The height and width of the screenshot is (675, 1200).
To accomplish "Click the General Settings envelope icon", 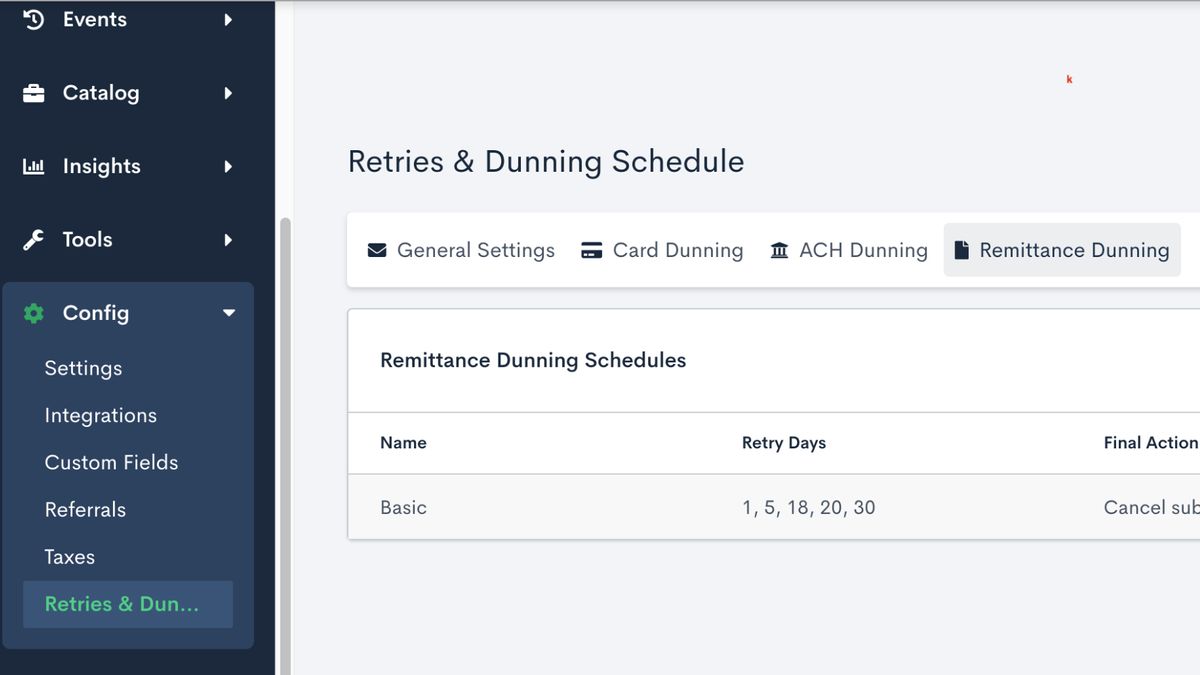I will point(377,250).
